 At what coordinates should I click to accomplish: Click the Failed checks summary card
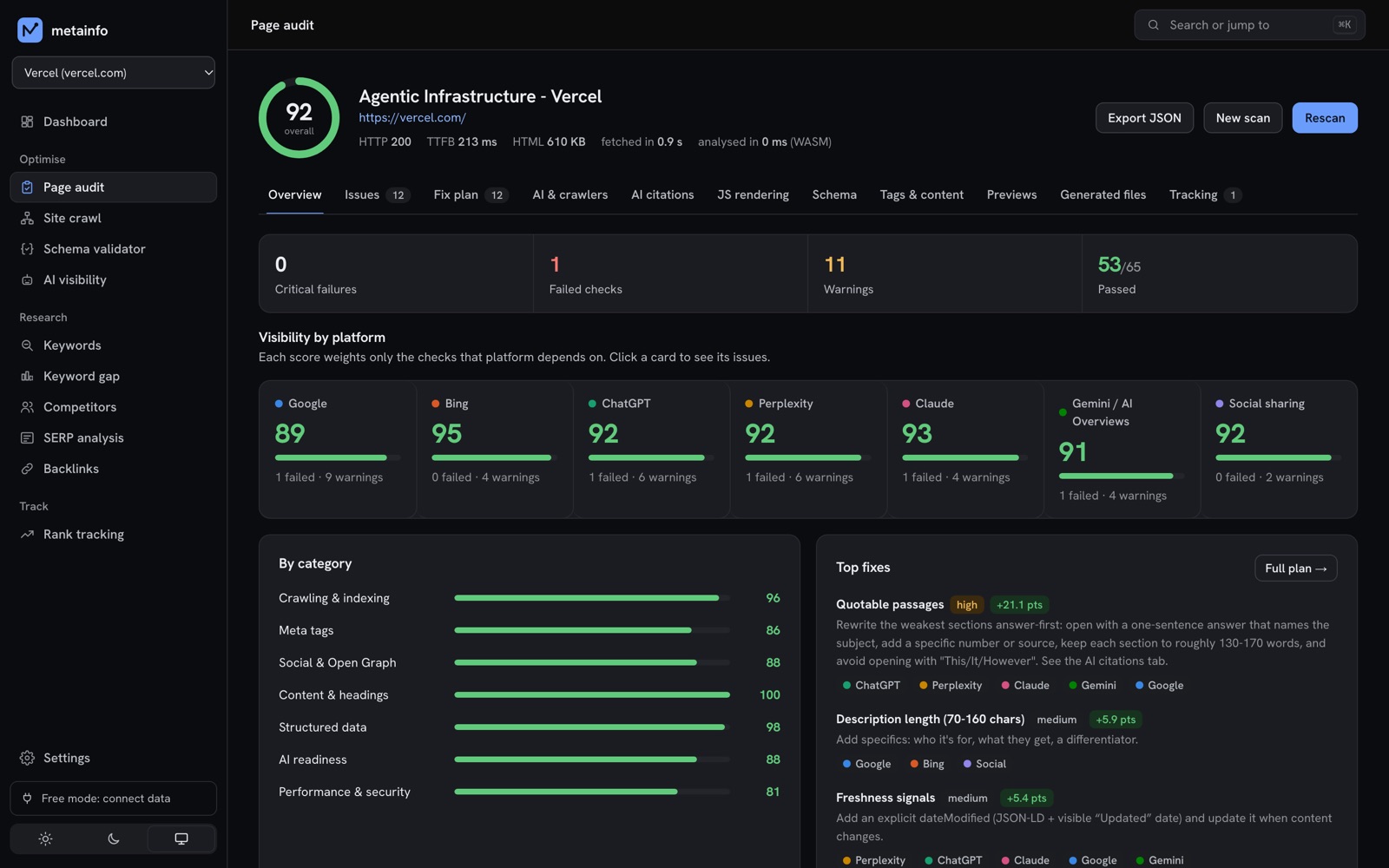(670, 273)
